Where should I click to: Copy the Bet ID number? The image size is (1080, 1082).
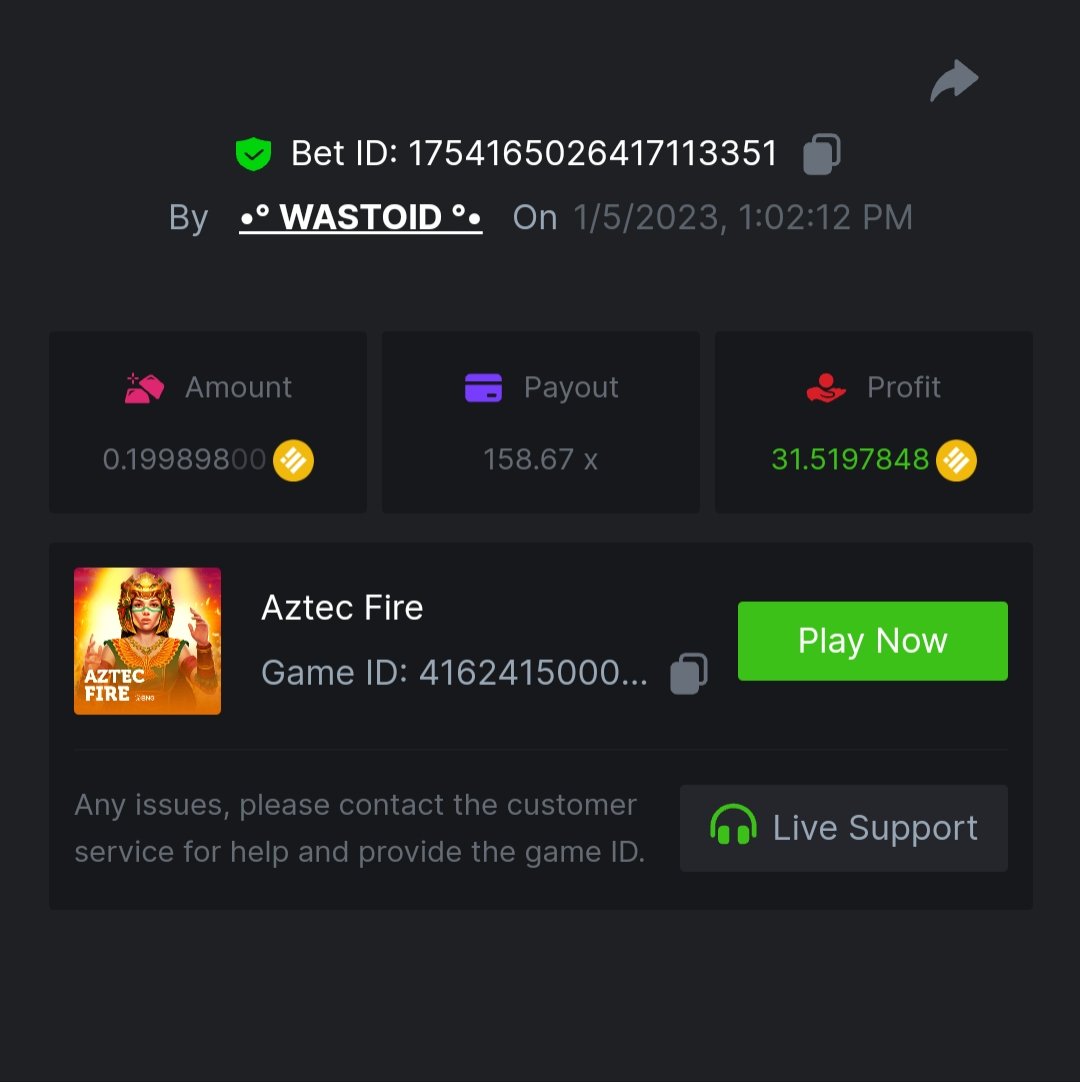click(822, 154)
